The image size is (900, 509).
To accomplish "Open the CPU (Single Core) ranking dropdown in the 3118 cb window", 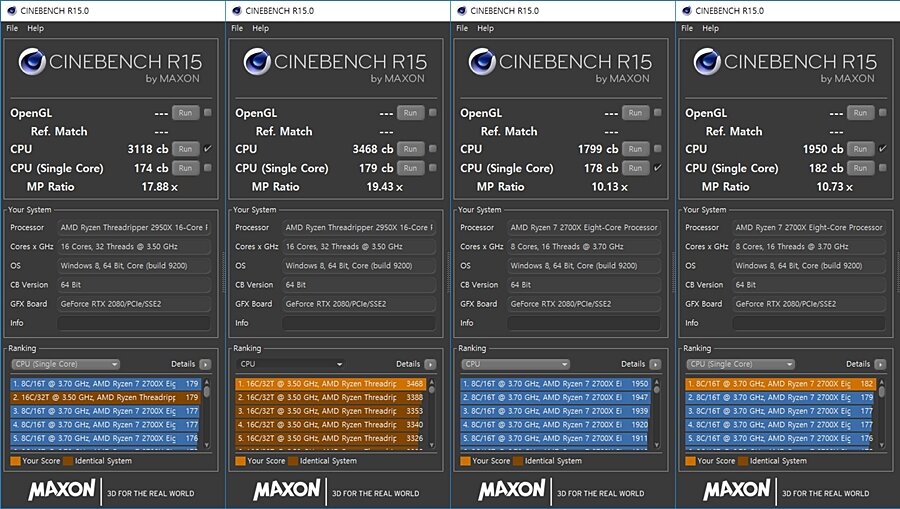I will click(x=65, y=364).
